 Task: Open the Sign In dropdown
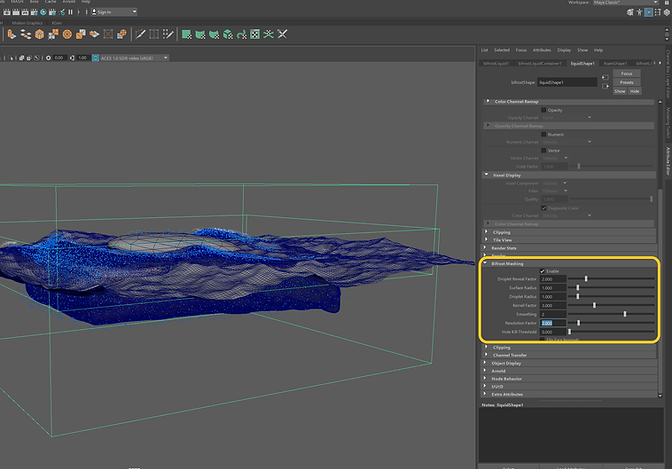[x=114, y=12]
